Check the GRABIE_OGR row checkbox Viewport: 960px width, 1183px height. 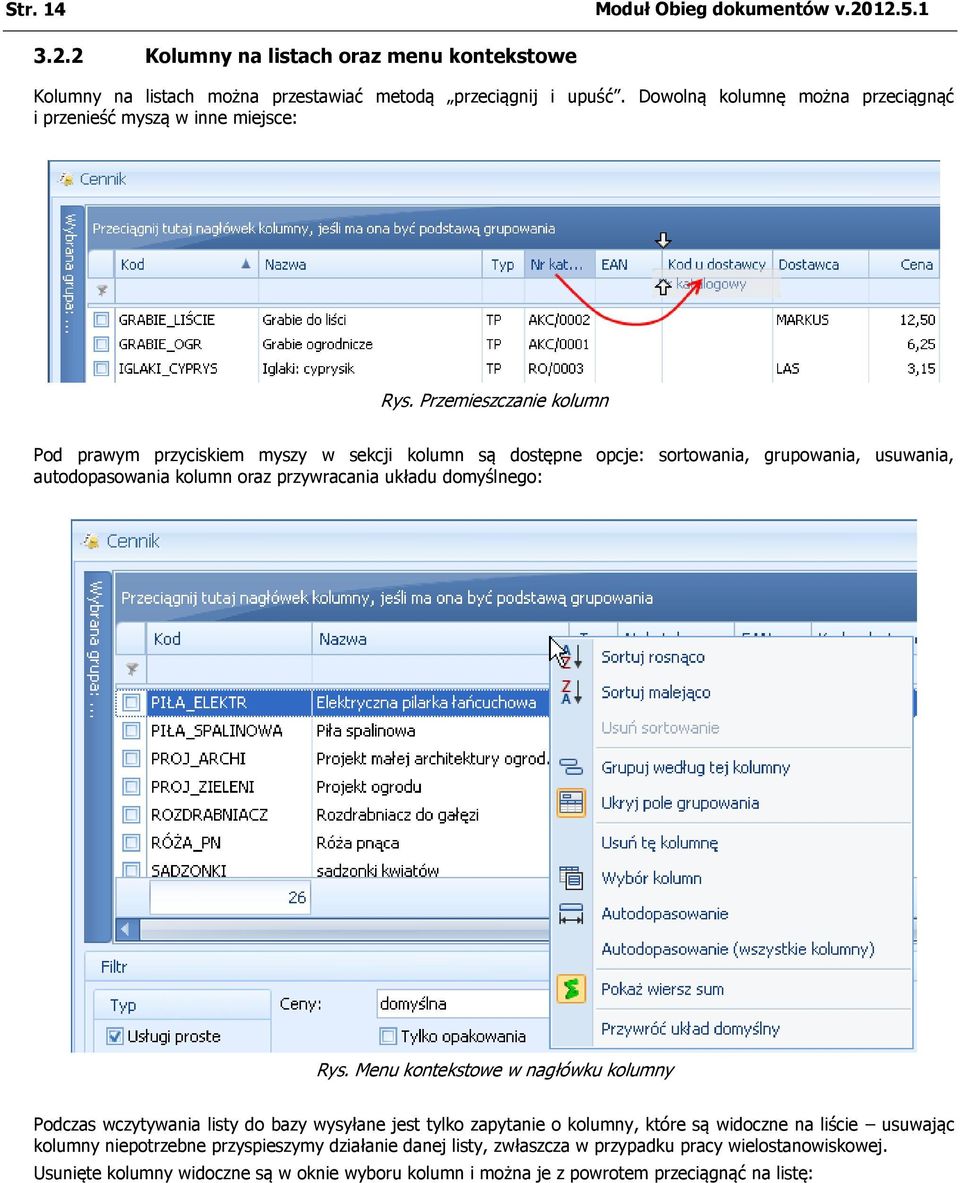point(102,344)
